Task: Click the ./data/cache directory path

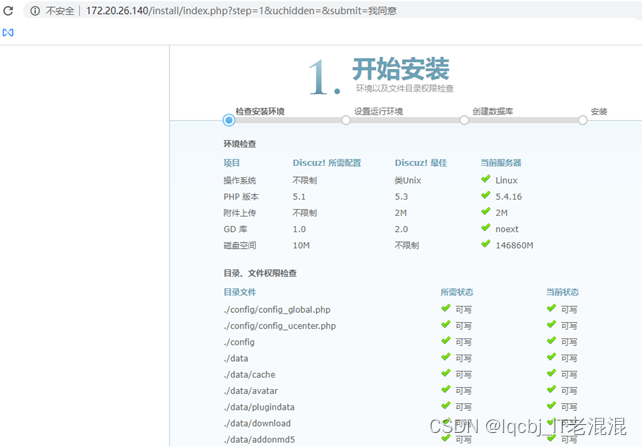Action: click(x=249, y=374)
